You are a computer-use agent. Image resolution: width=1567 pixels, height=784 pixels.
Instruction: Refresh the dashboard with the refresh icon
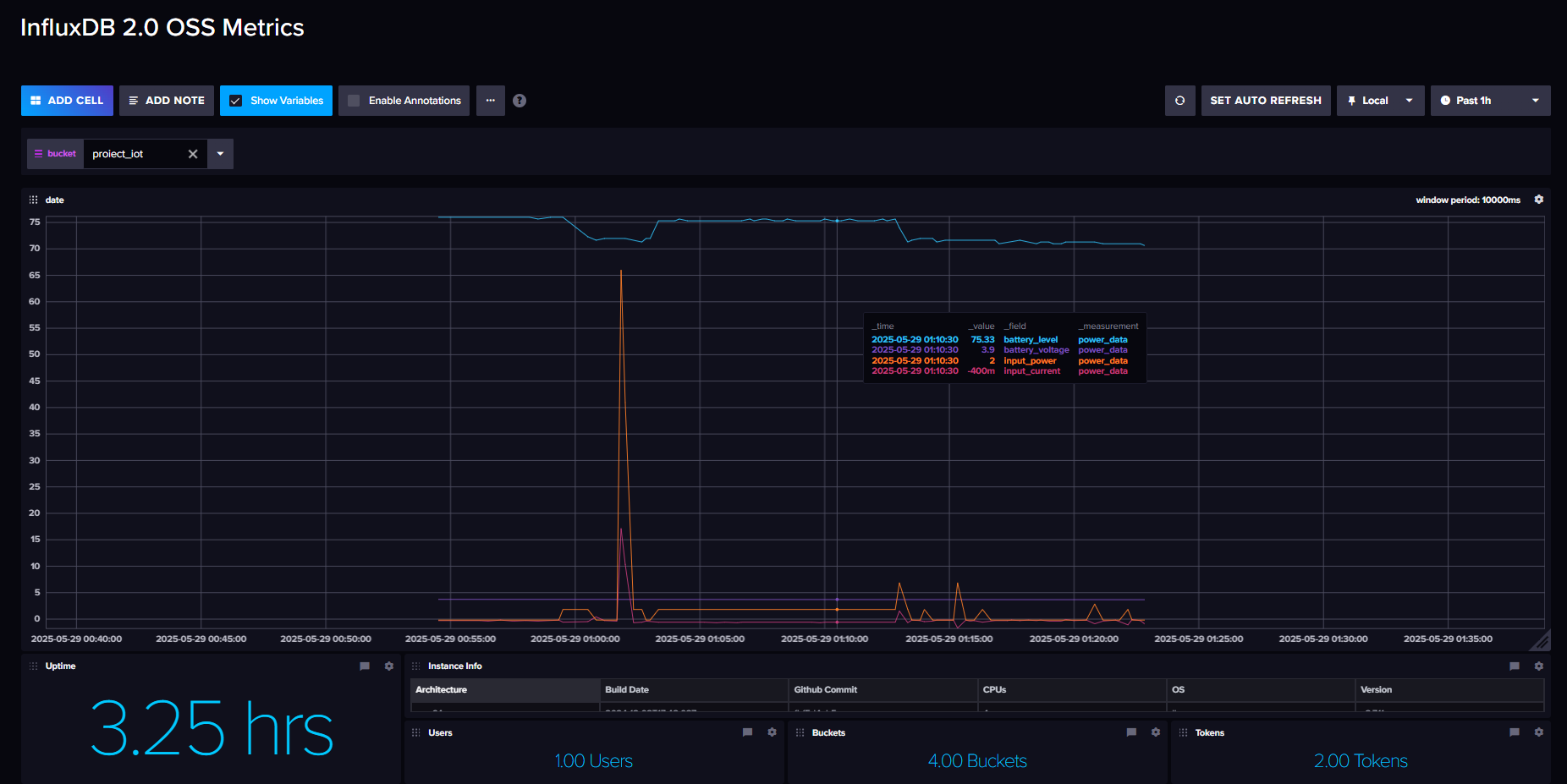pos(1180,101)
